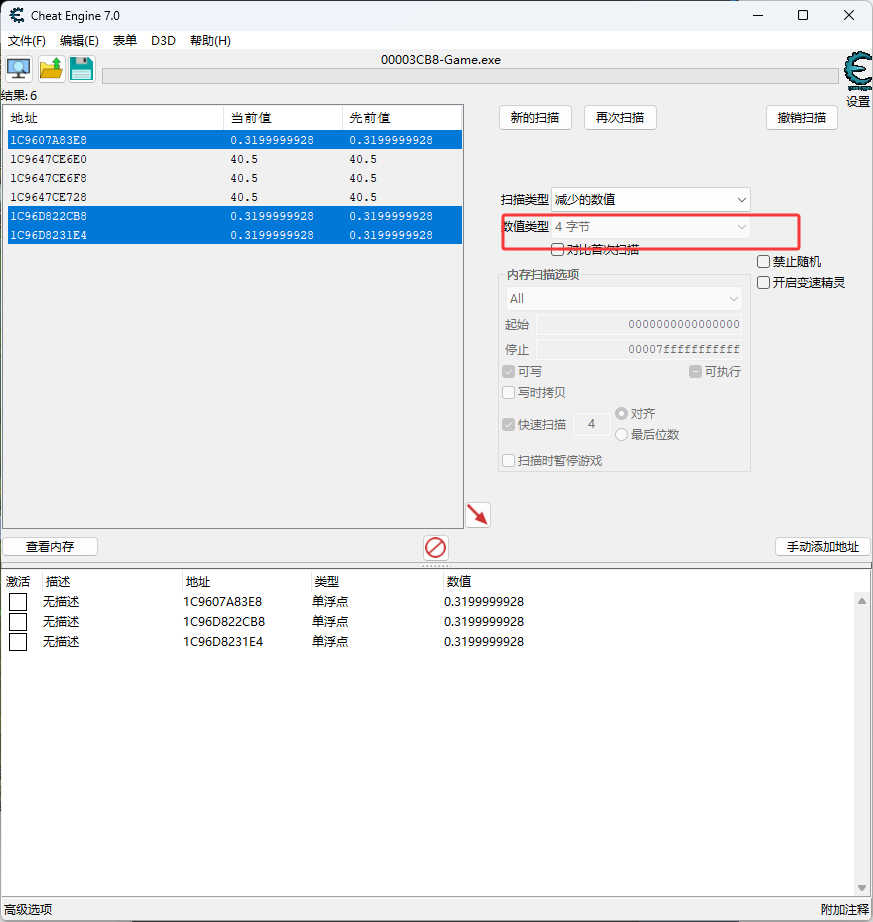The height and width of the screenshot is (922, 873).
Task: Toggle the 写时拷贝 checkbox
Action: [509, 392]
